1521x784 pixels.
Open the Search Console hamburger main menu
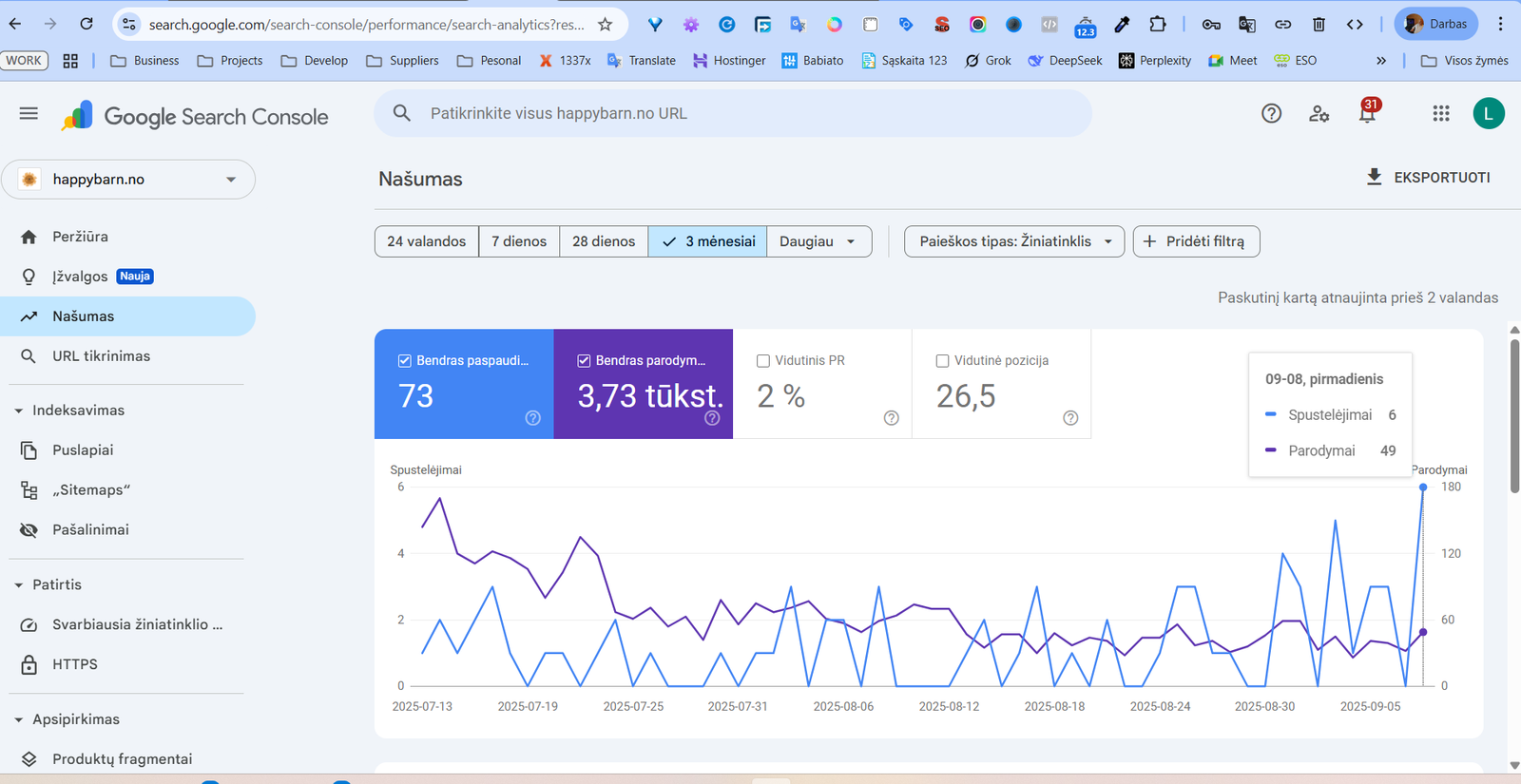29,114
